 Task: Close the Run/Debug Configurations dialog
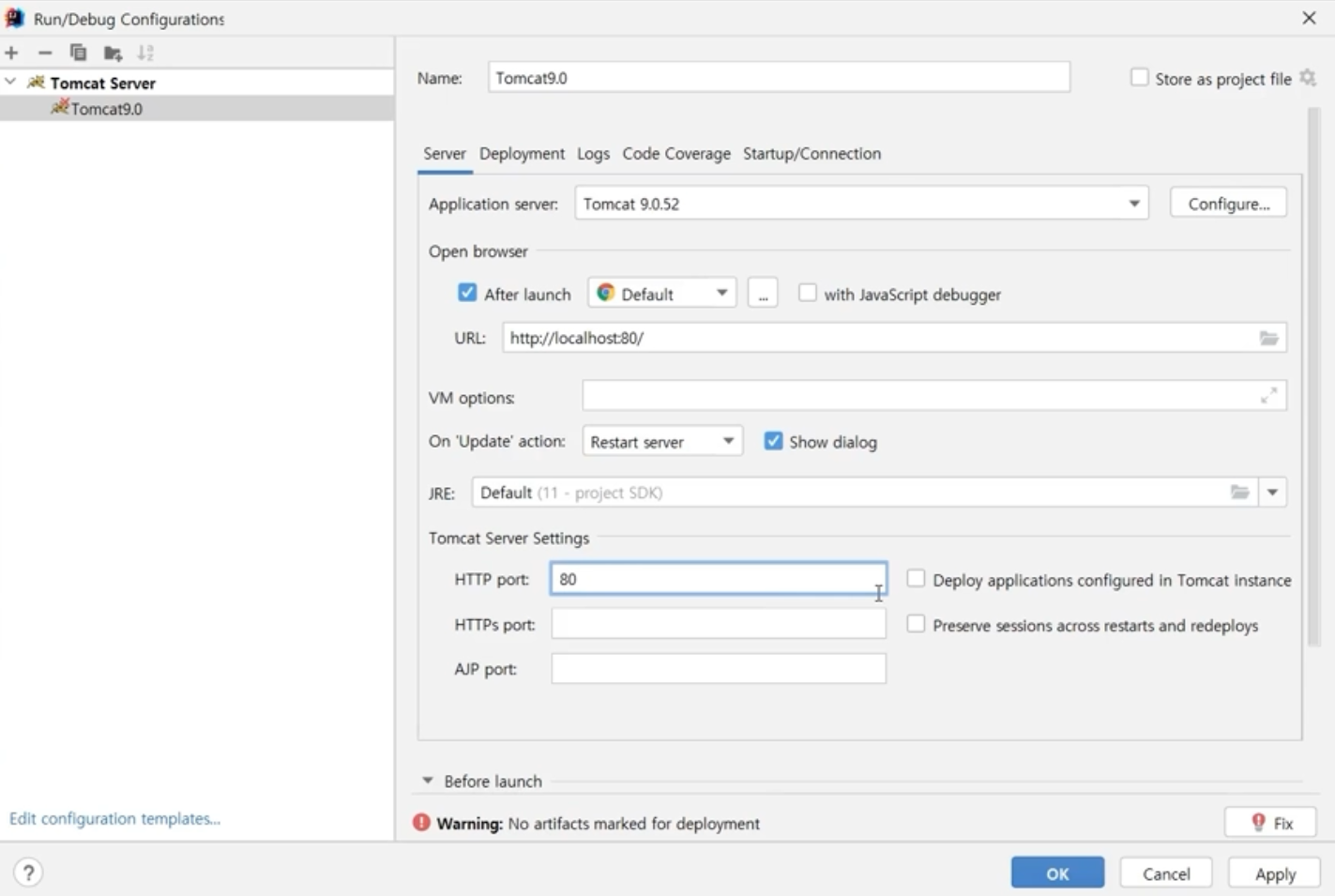click(x=1309, y=18)
